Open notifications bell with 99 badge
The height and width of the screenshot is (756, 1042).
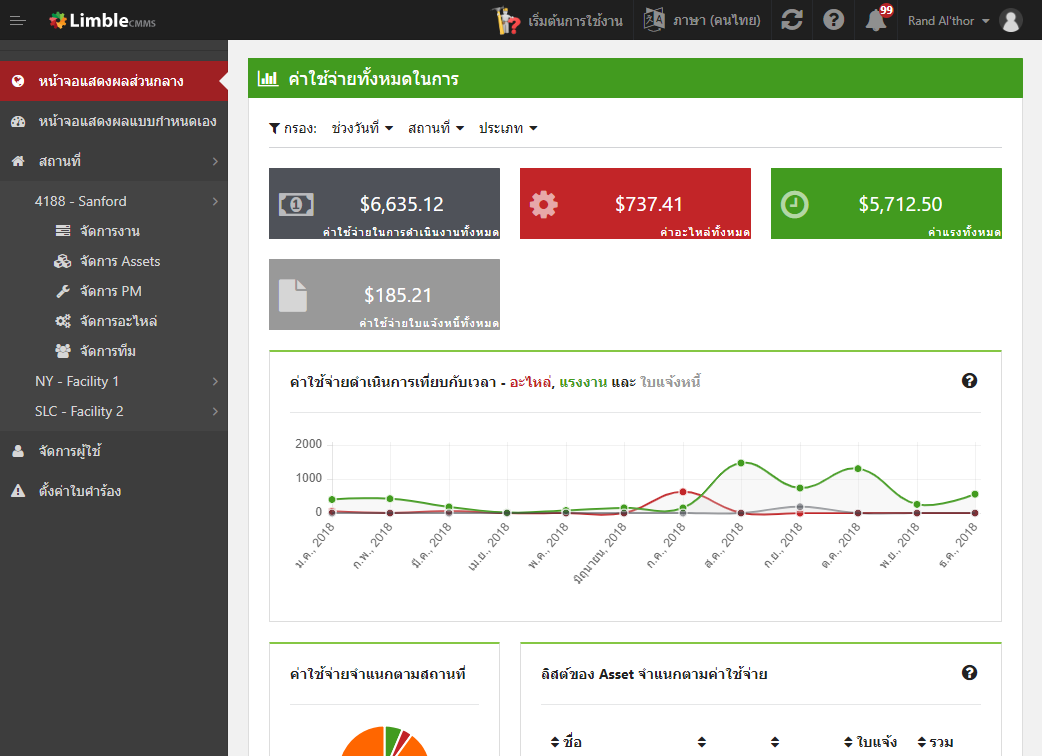(x=877, y=19)
